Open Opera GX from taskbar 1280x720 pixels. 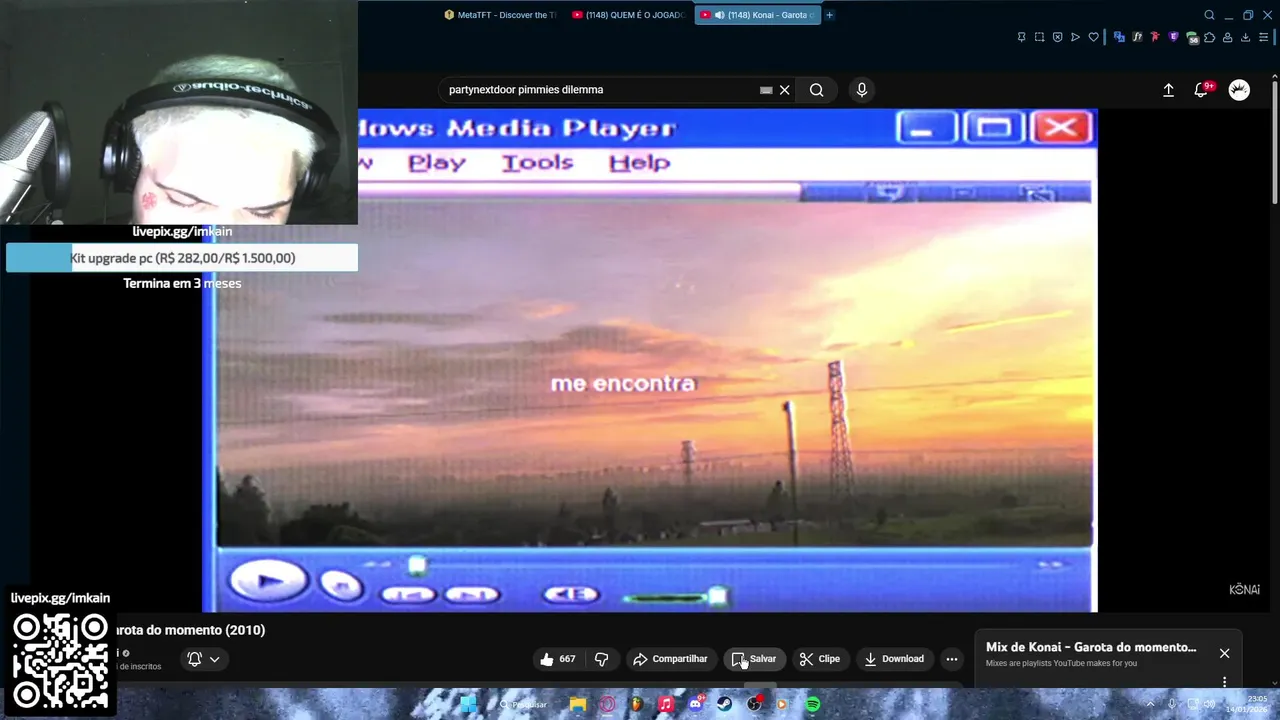607,704
